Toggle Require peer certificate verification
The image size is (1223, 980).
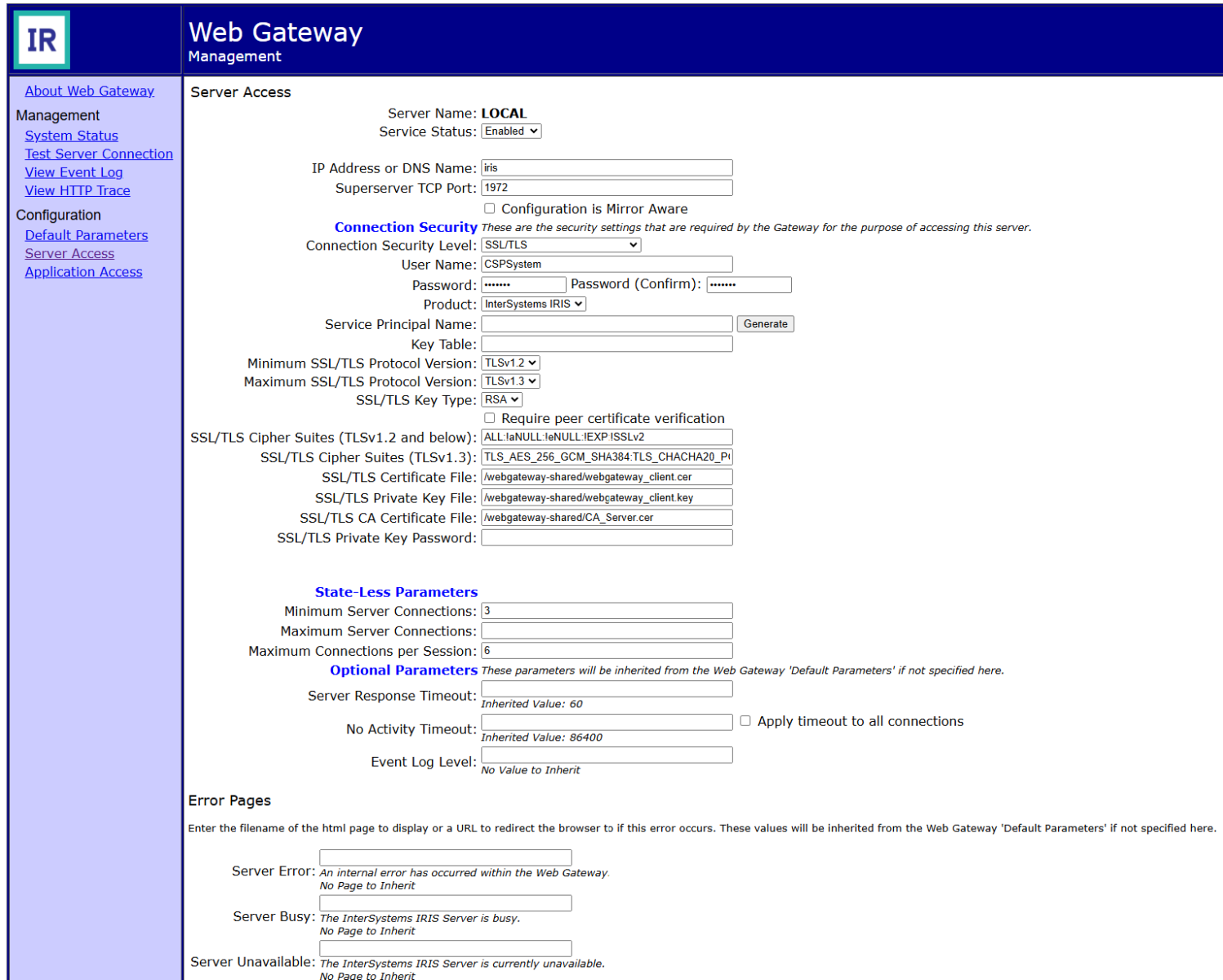click(x=490, y=418)
